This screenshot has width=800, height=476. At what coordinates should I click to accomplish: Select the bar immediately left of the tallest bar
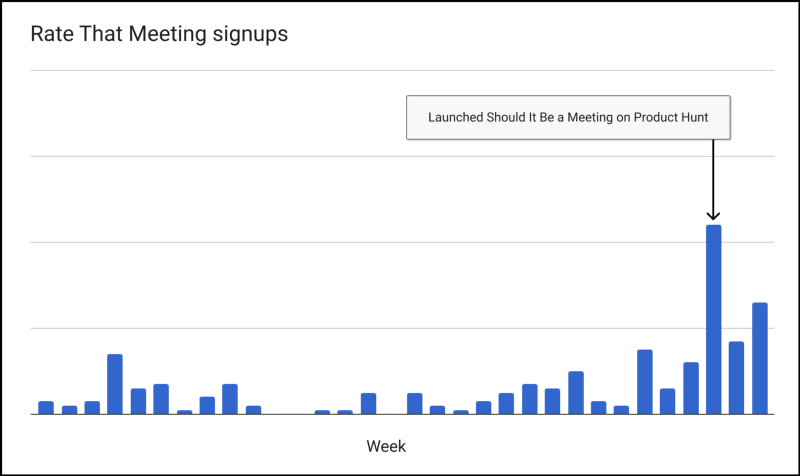click(691, 388)
